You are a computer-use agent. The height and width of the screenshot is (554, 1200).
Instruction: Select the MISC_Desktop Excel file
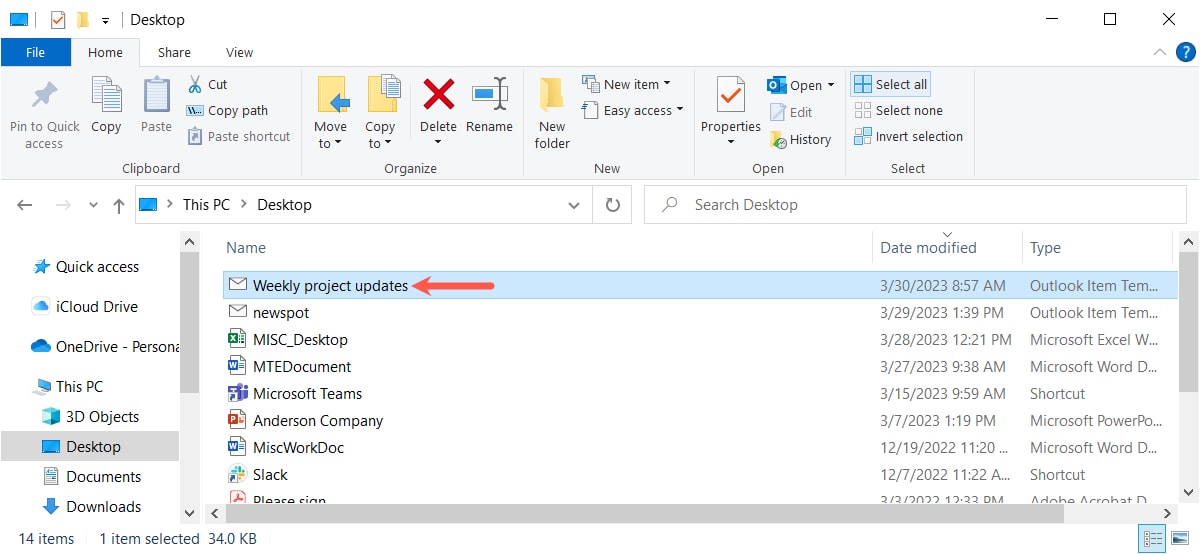click(698, 339)
